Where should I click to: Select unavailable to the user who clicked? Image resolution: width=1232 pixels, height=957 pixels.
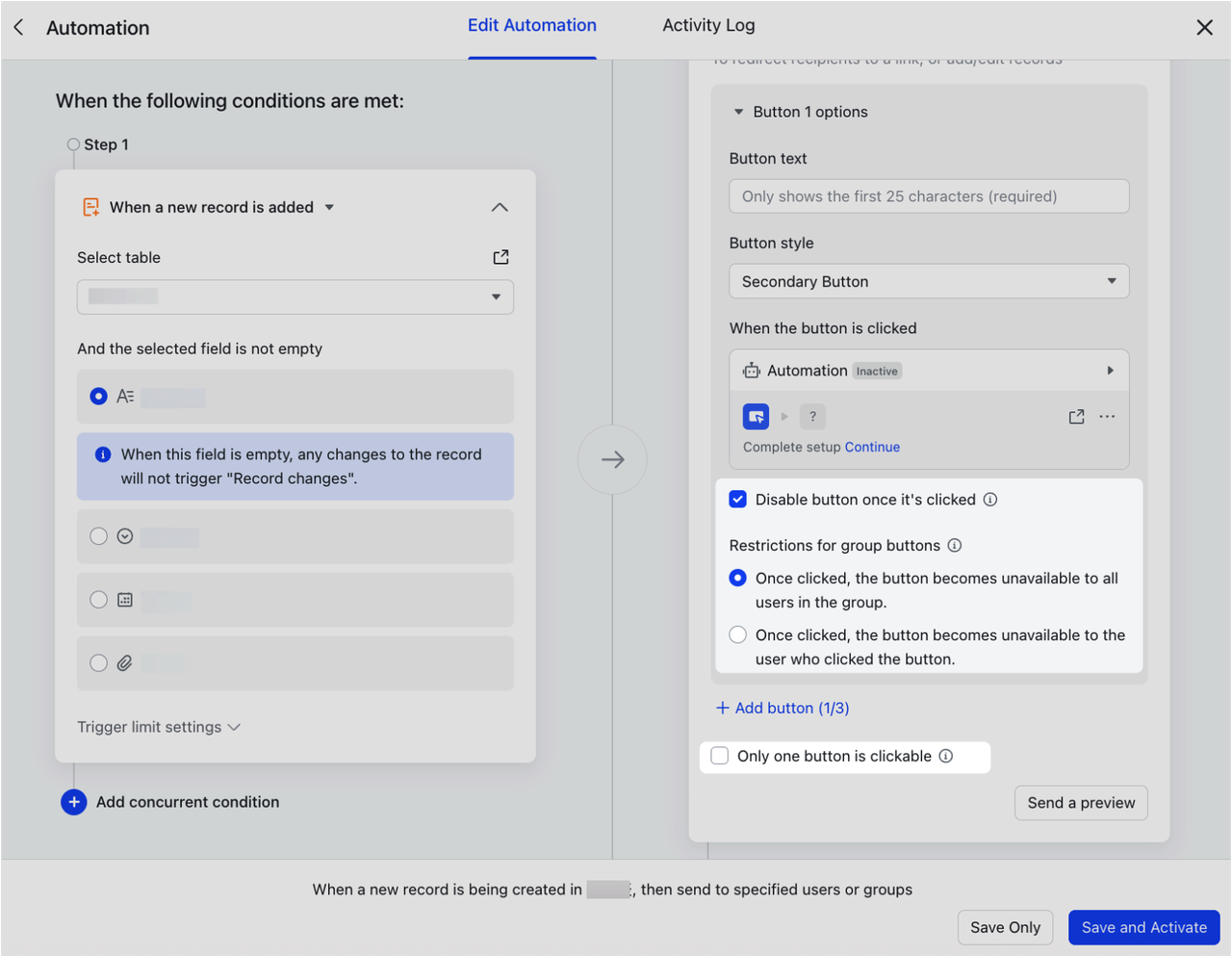click(738, 634)
